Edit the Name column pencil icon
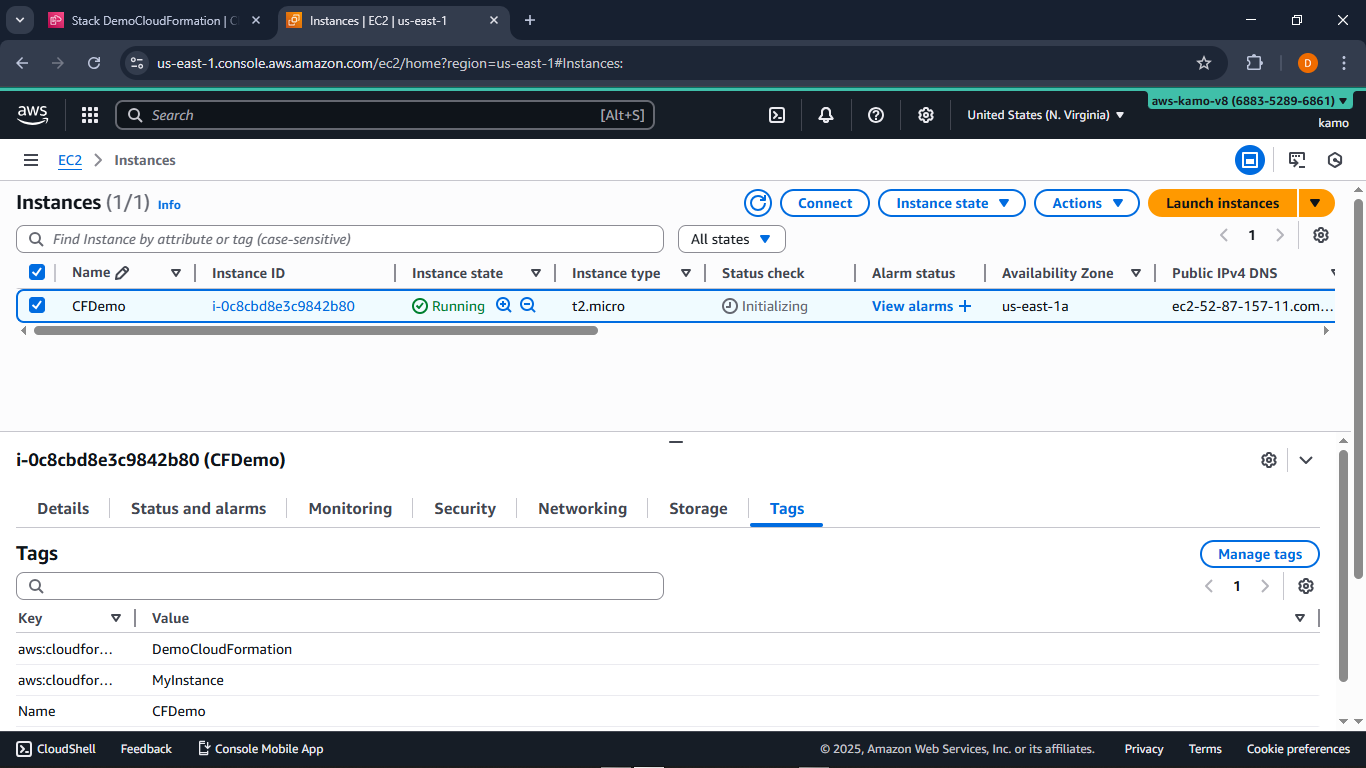 pos(122,273)
